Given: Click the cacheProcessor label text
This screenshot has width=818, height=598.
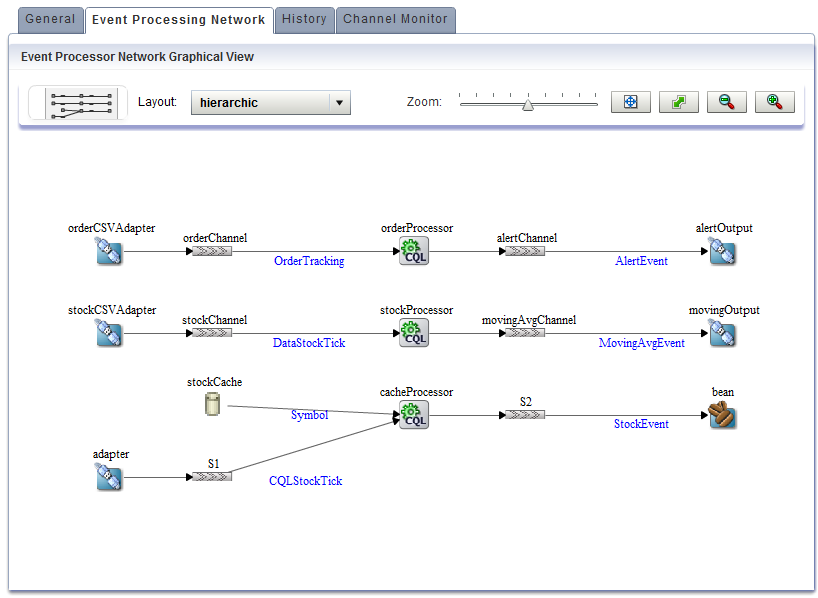Looking at the screenshot, I should 416,392.
